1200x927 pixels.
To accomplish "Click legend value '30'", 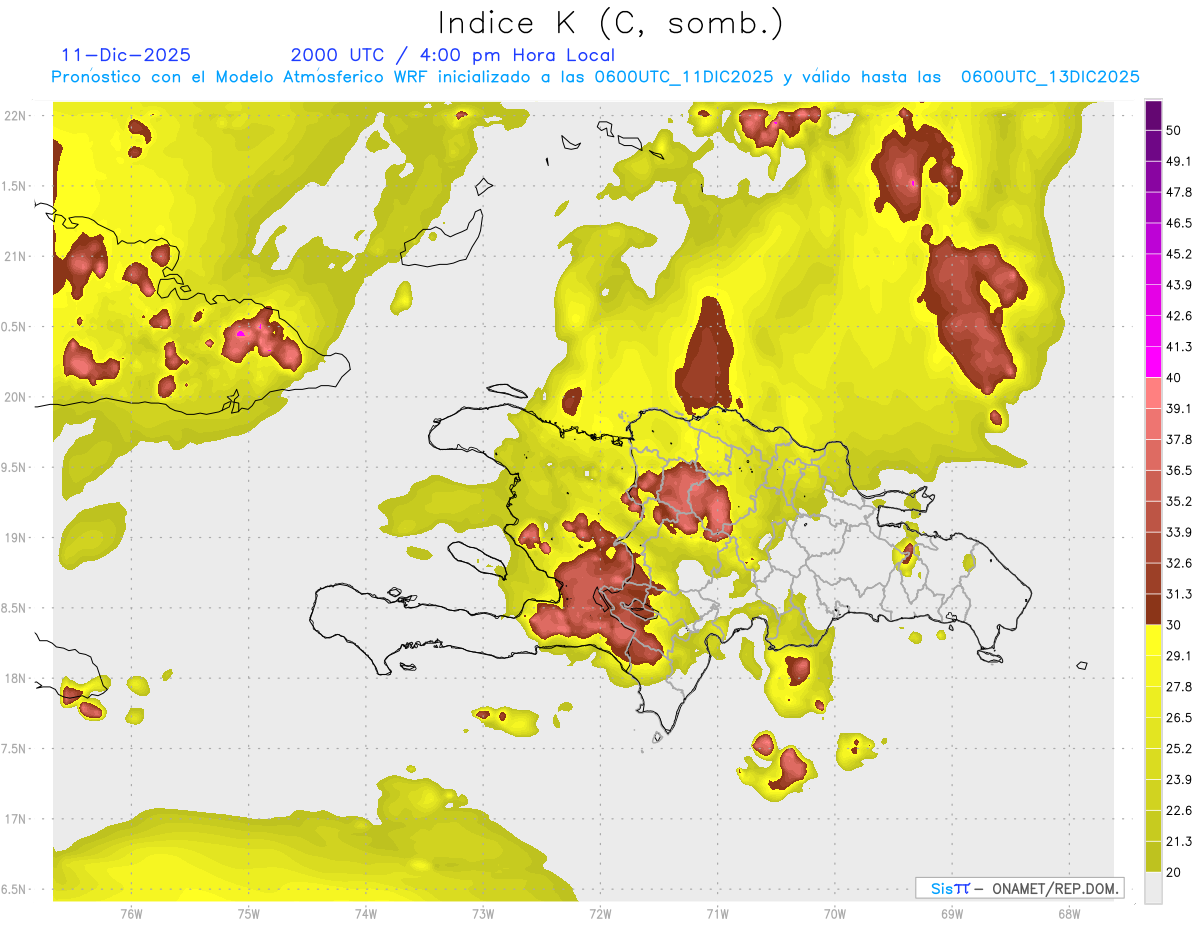I will click(x=1175, y=625).
